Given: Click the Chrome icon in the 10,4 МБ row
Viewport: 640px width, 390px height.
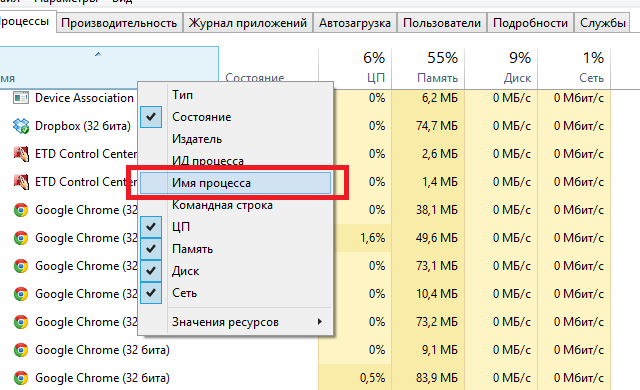Looking at the screenshot, I should (21, 294).
